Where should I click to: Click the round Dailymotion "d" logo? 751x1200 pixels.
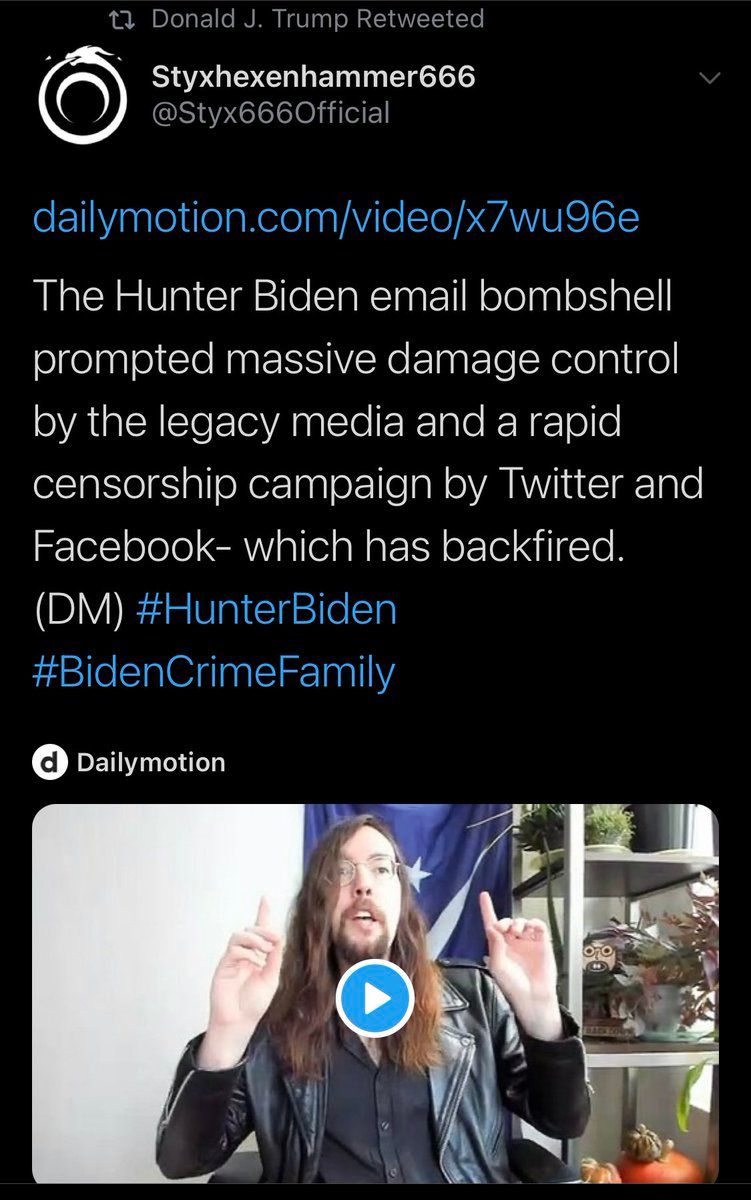48,763
